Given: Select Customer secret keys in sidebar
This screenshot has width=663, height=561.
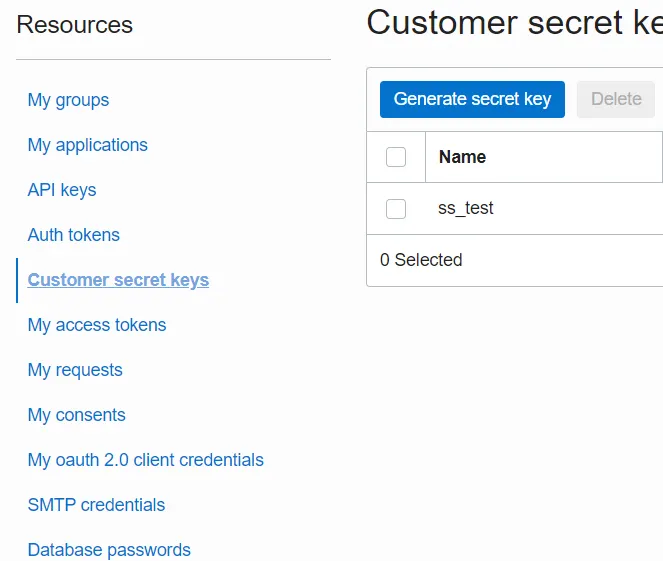Looking at the screenshot, I should [118, 280].
